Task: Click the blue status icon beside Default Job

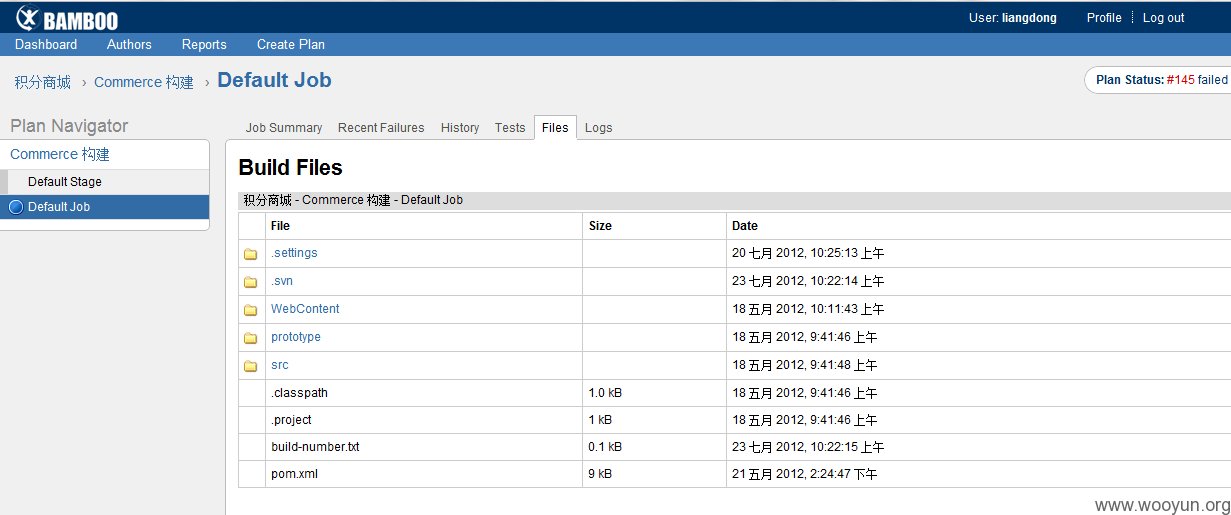Action: [15, 207]
